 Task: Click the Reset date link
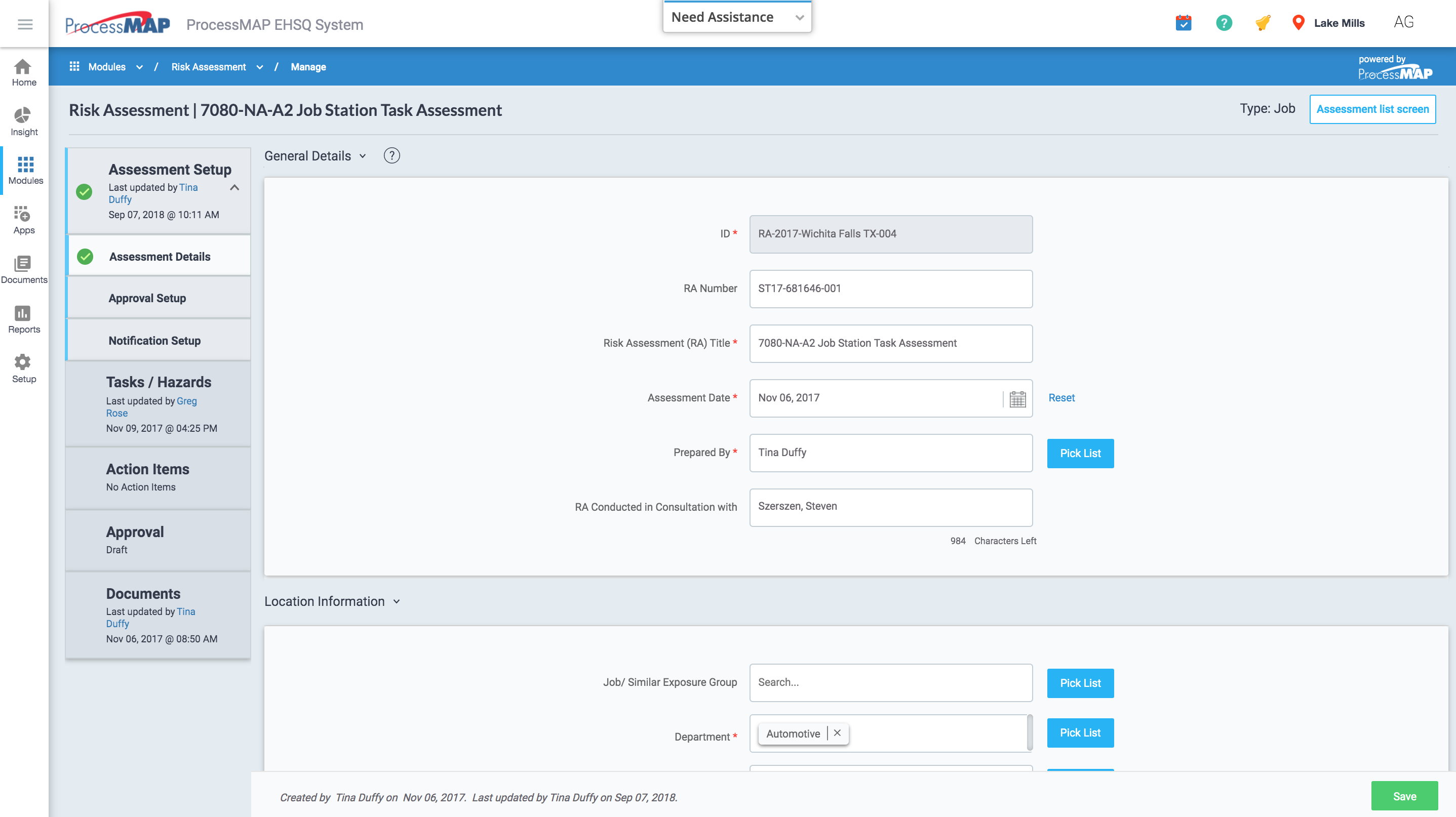(x=1061, y=398)
